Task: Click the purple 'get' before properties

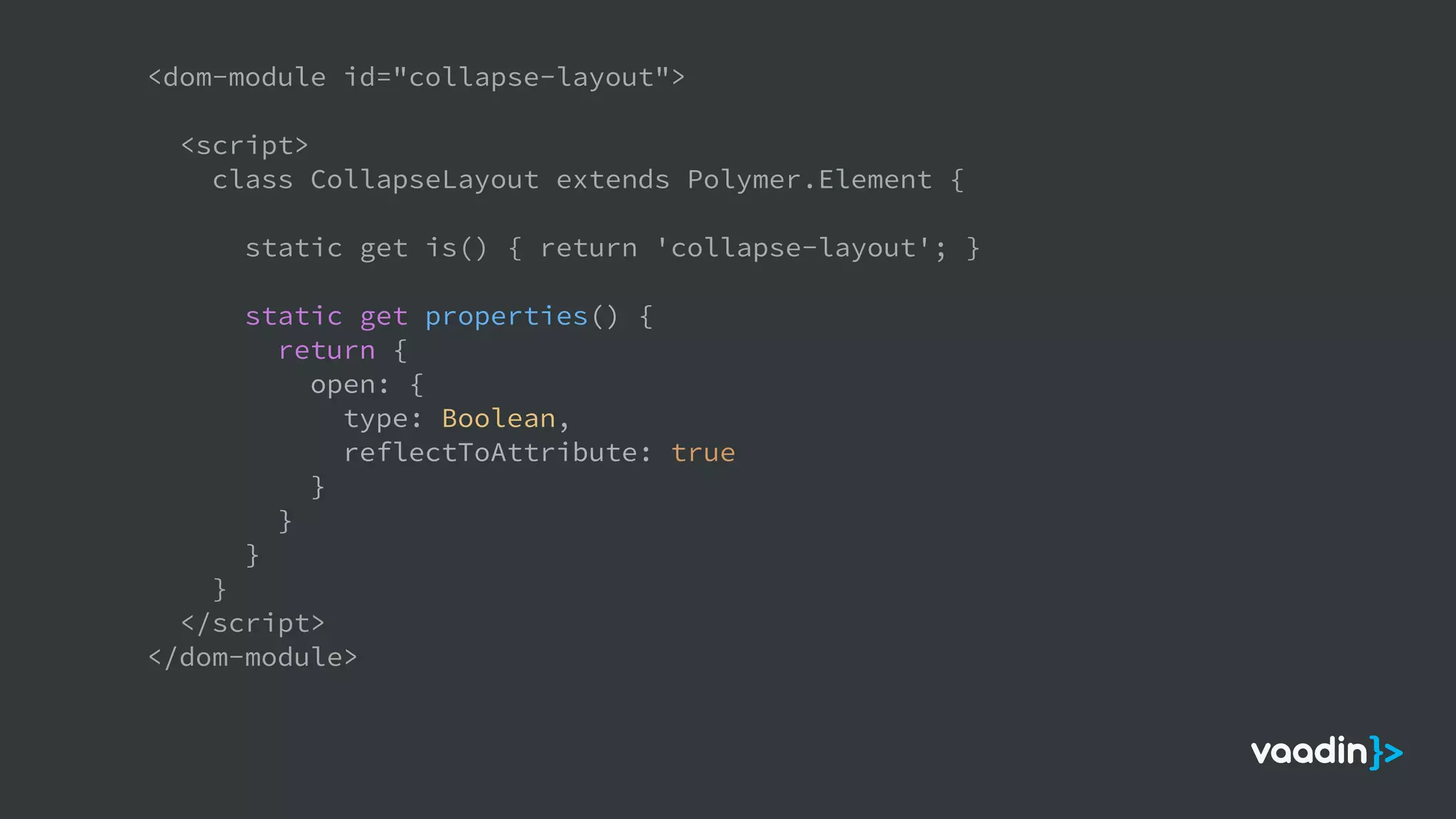Action: pos(384,316)
